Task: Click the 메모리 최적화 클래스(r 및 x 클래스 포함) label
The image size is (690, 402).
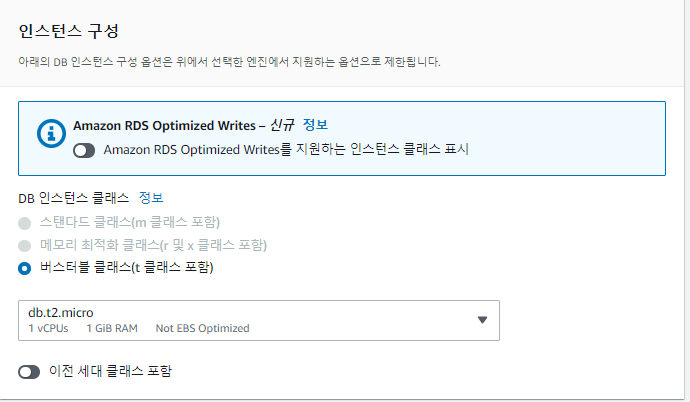Action: pos(154,245)
